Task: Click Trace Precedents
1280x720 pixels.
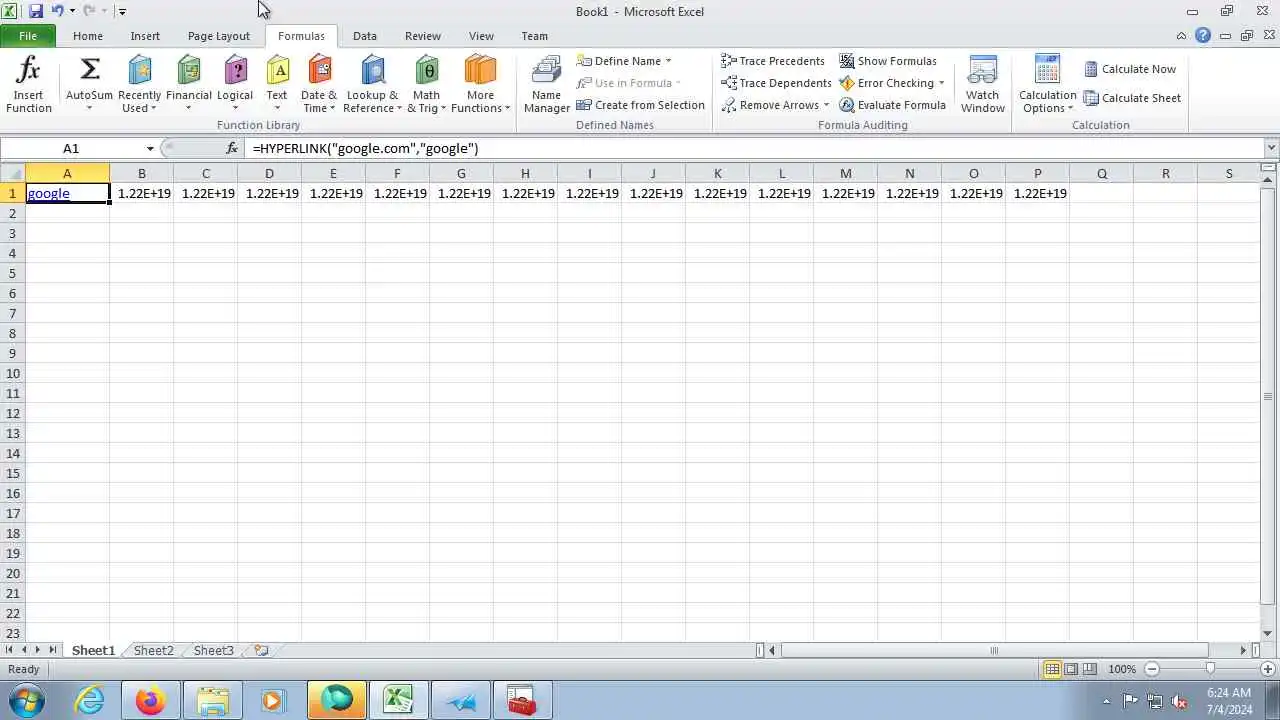Action: (773, 61)
